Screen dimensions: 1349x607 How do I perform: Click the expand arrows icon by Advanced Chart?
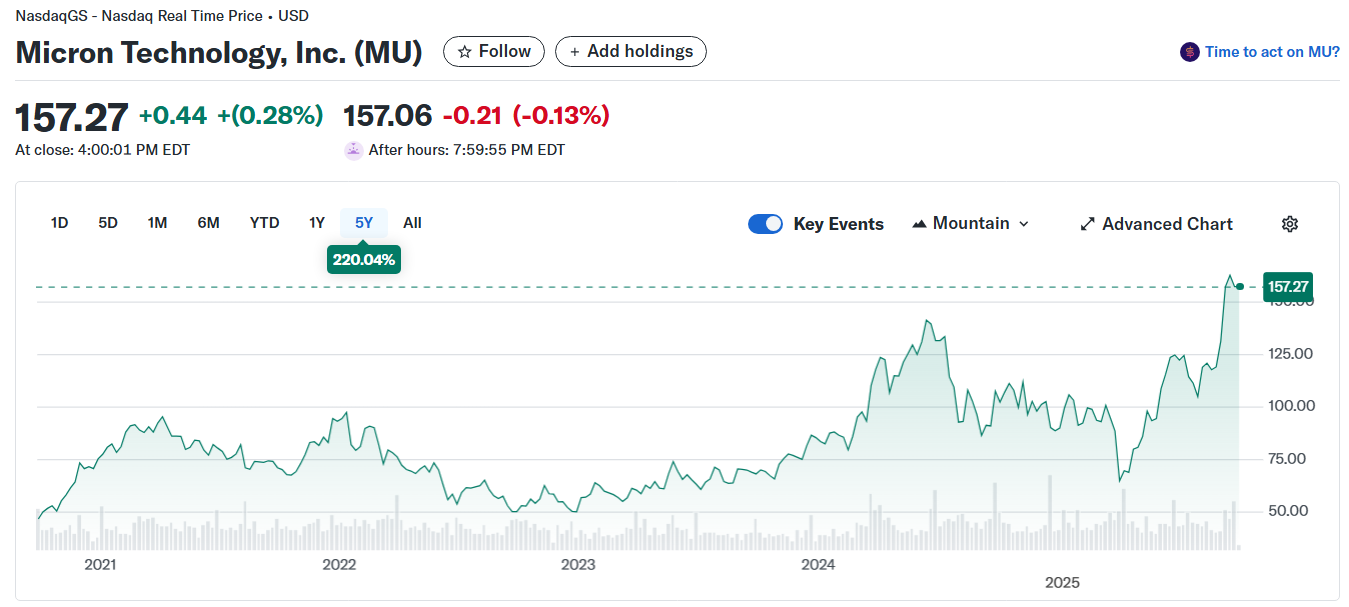coord(1088,224)
